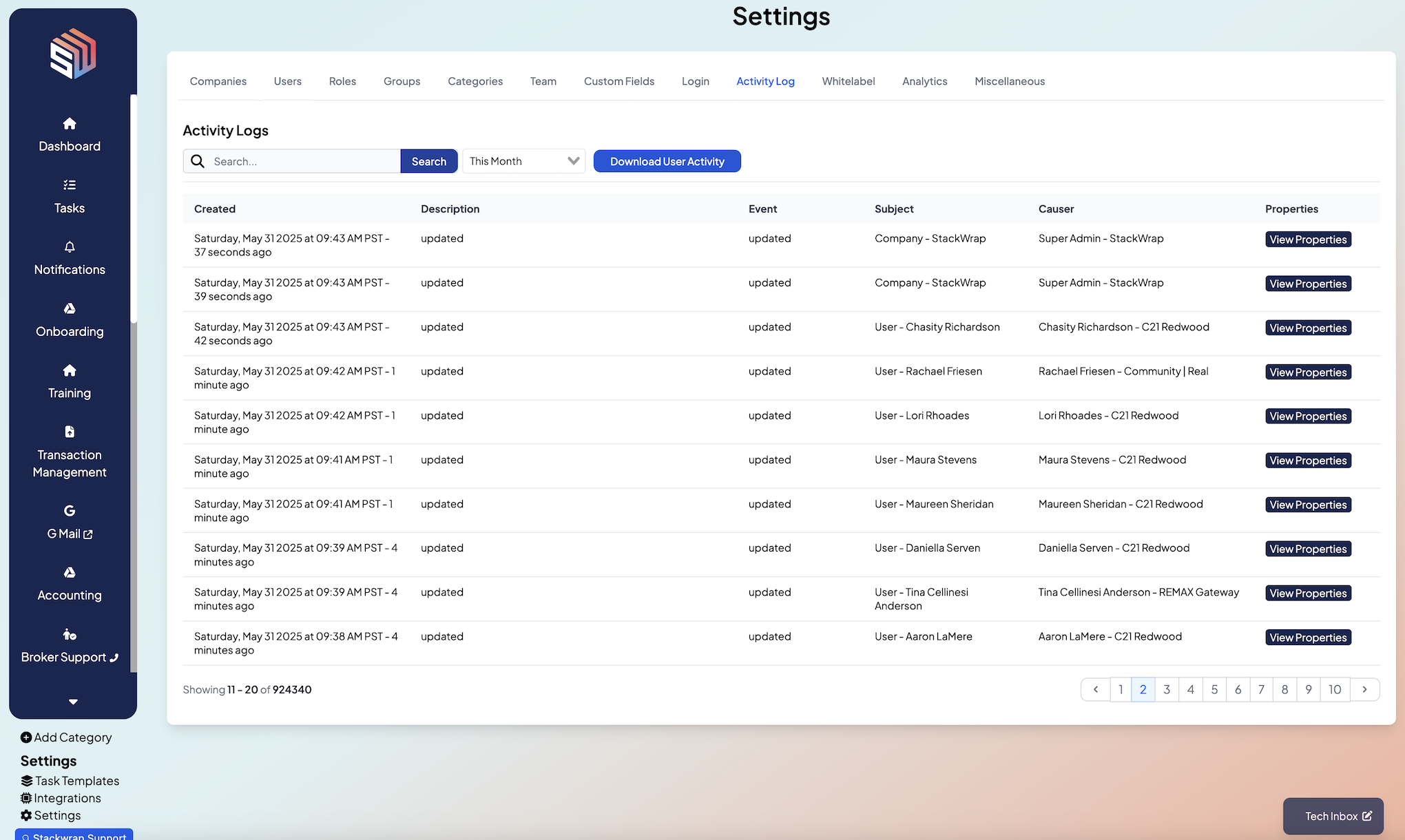Image resolution: width=1405 pixels, height=840 pixels.
Task: Jump to page 7 of logs
Action: [x=1261, y=689]
